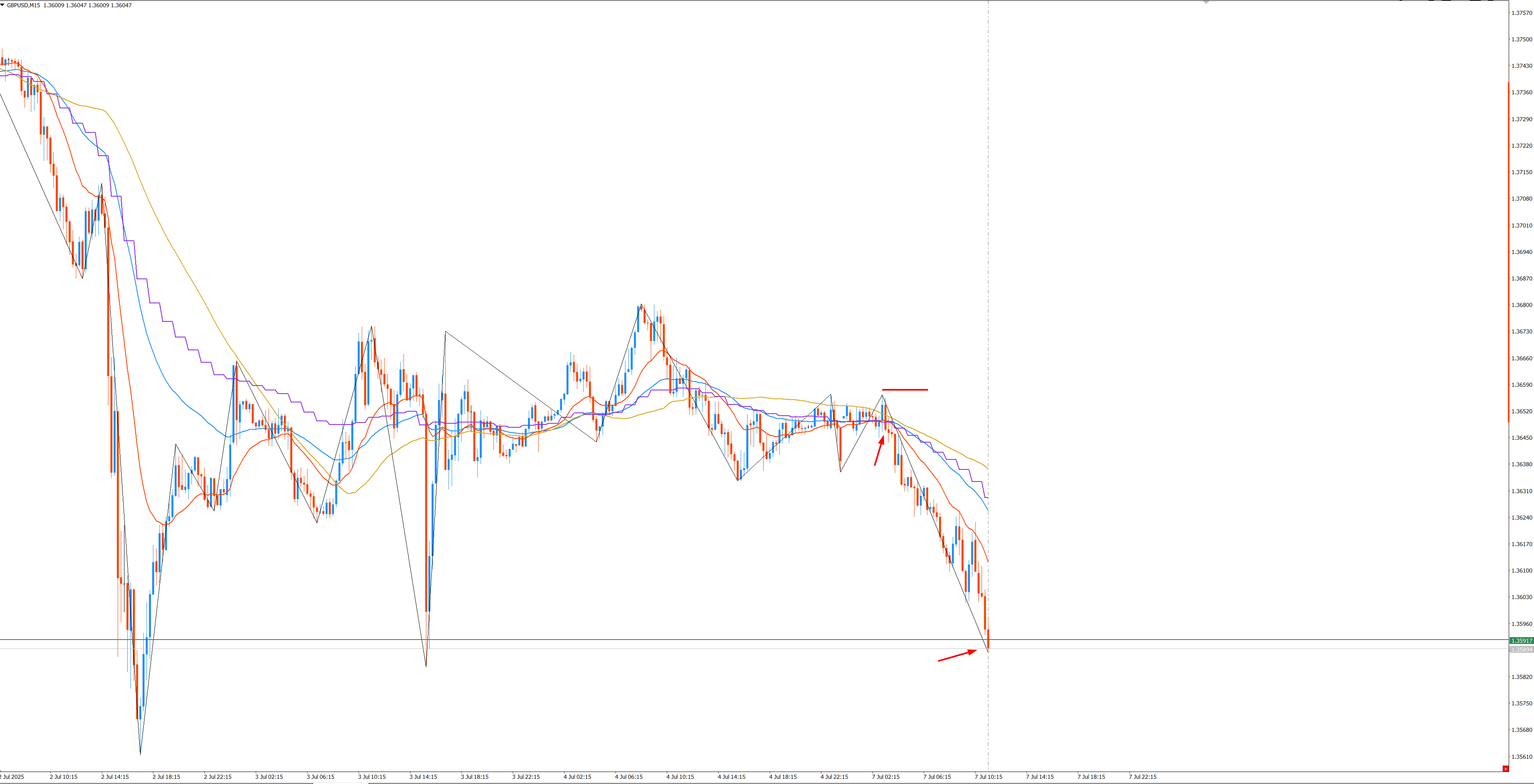The width and height of the screenshot is (1534, 784).
Task: Click the 3 Jul 18:15 time label
Action: (475, 776)
